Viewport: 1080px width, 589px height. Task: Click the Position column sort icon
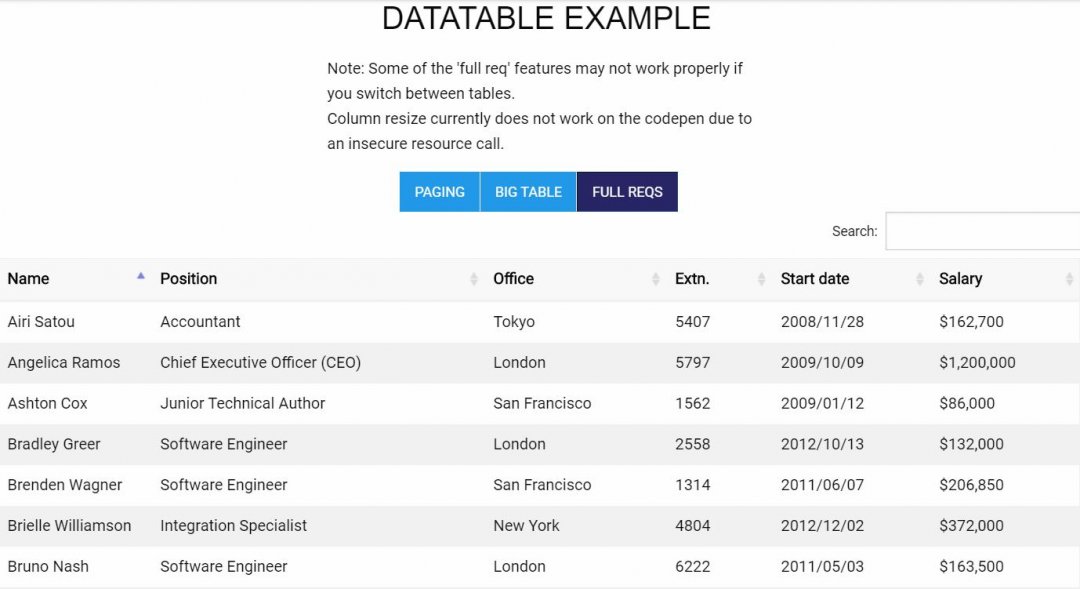[x=473, y=279]
